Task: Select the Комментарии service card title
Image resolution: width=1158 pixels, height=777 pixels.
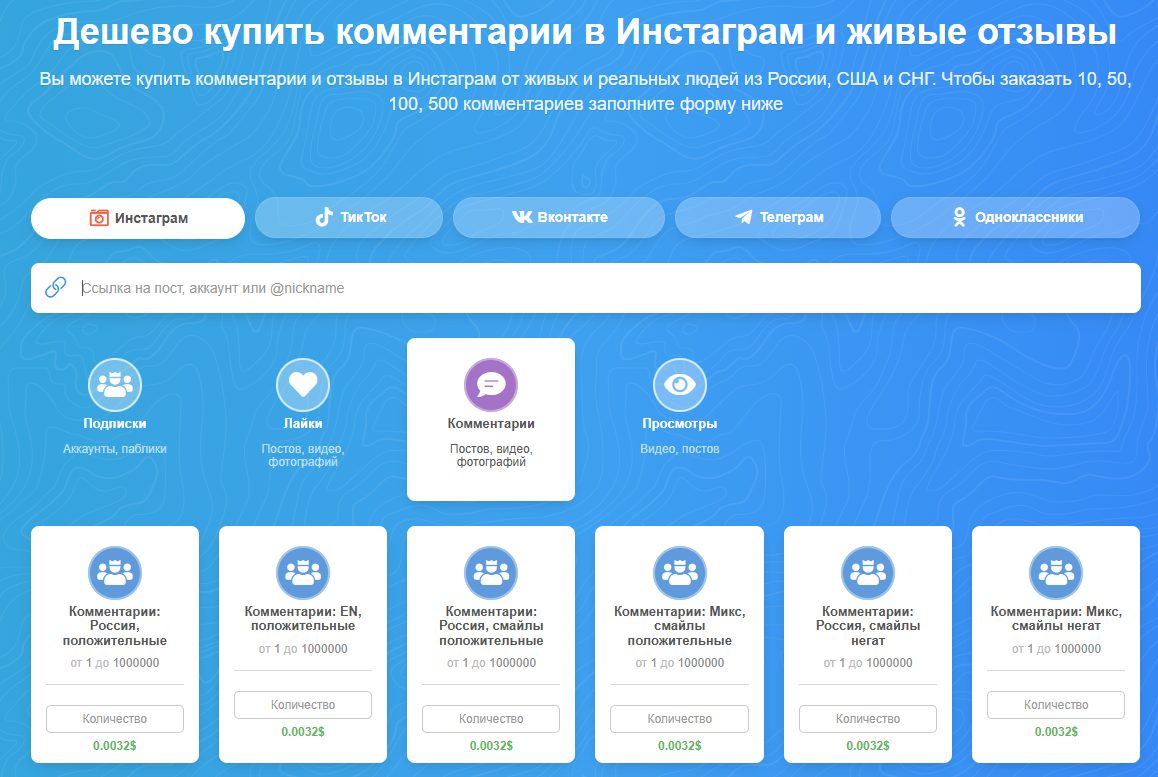Action: click(x=491, y=424)
